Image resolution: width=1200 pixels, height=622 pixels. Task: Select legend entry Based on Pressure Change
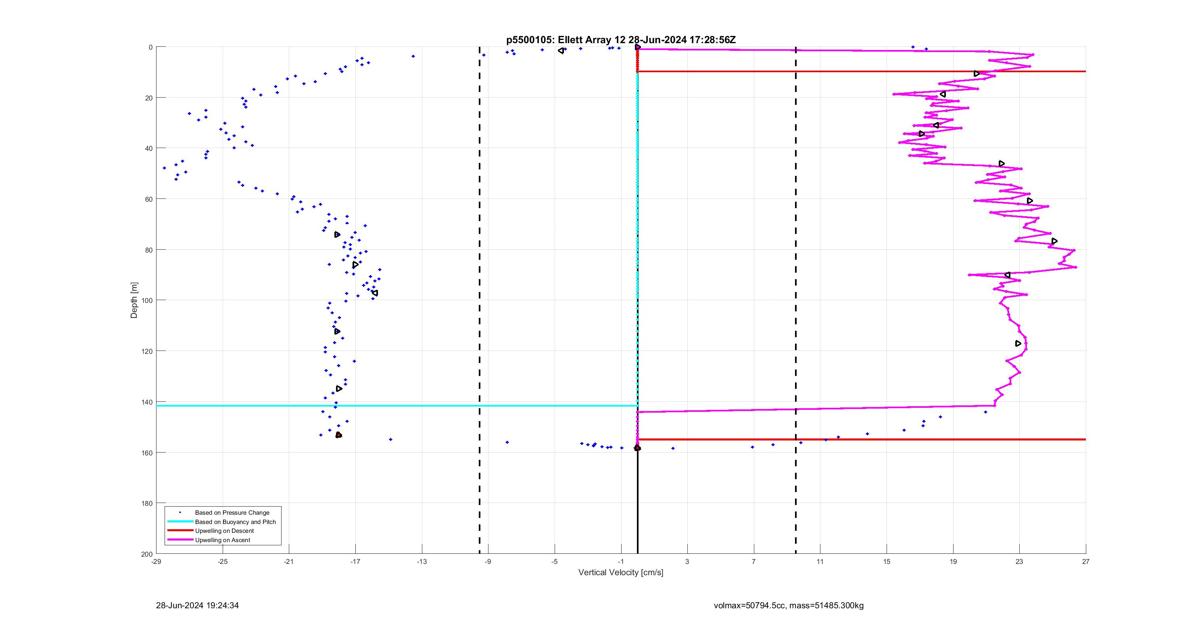[x=232, y=513]
